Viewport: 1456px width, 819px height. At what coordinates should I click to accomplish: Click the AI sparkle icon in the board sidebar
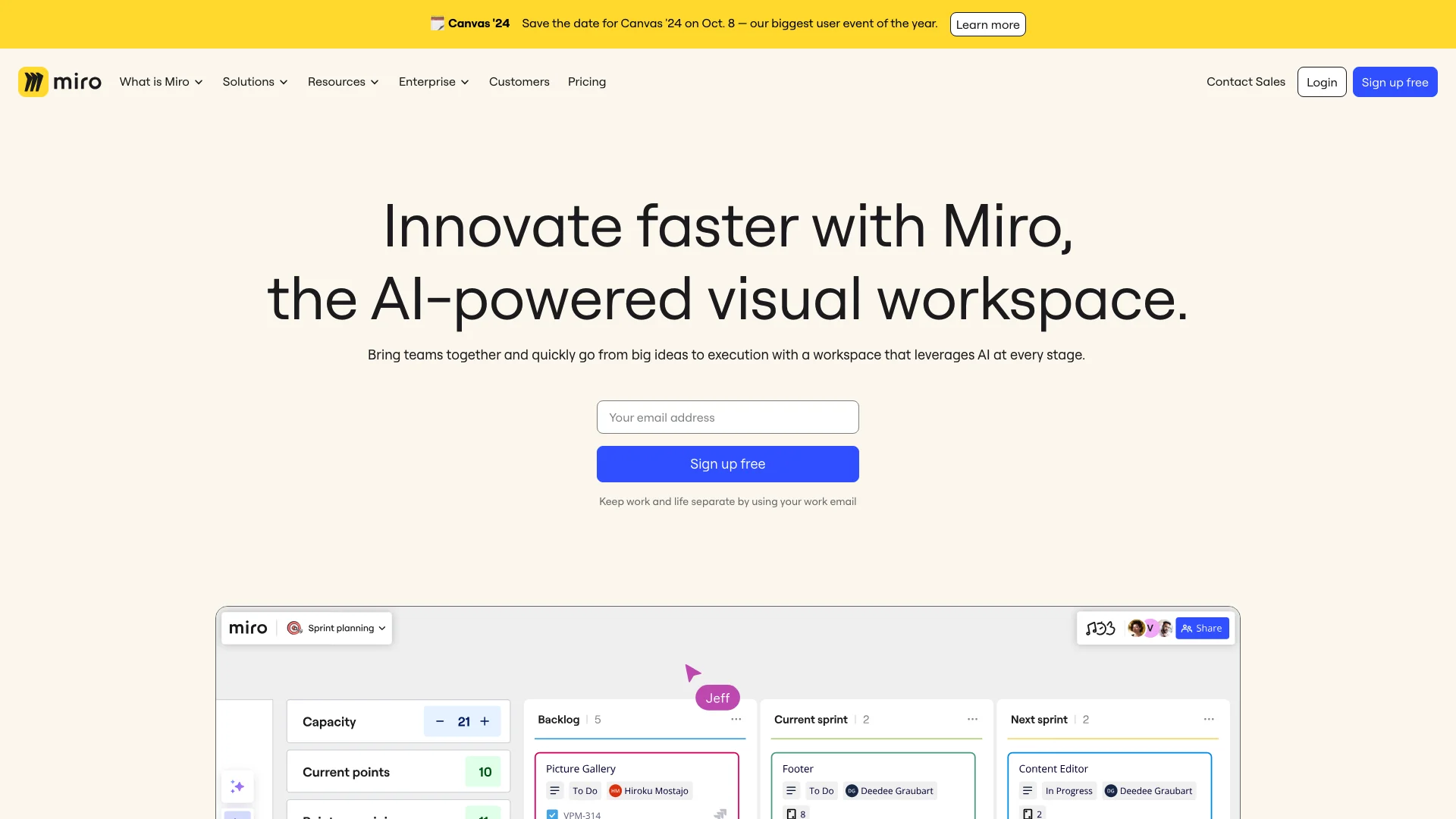[x=237, y=787]
